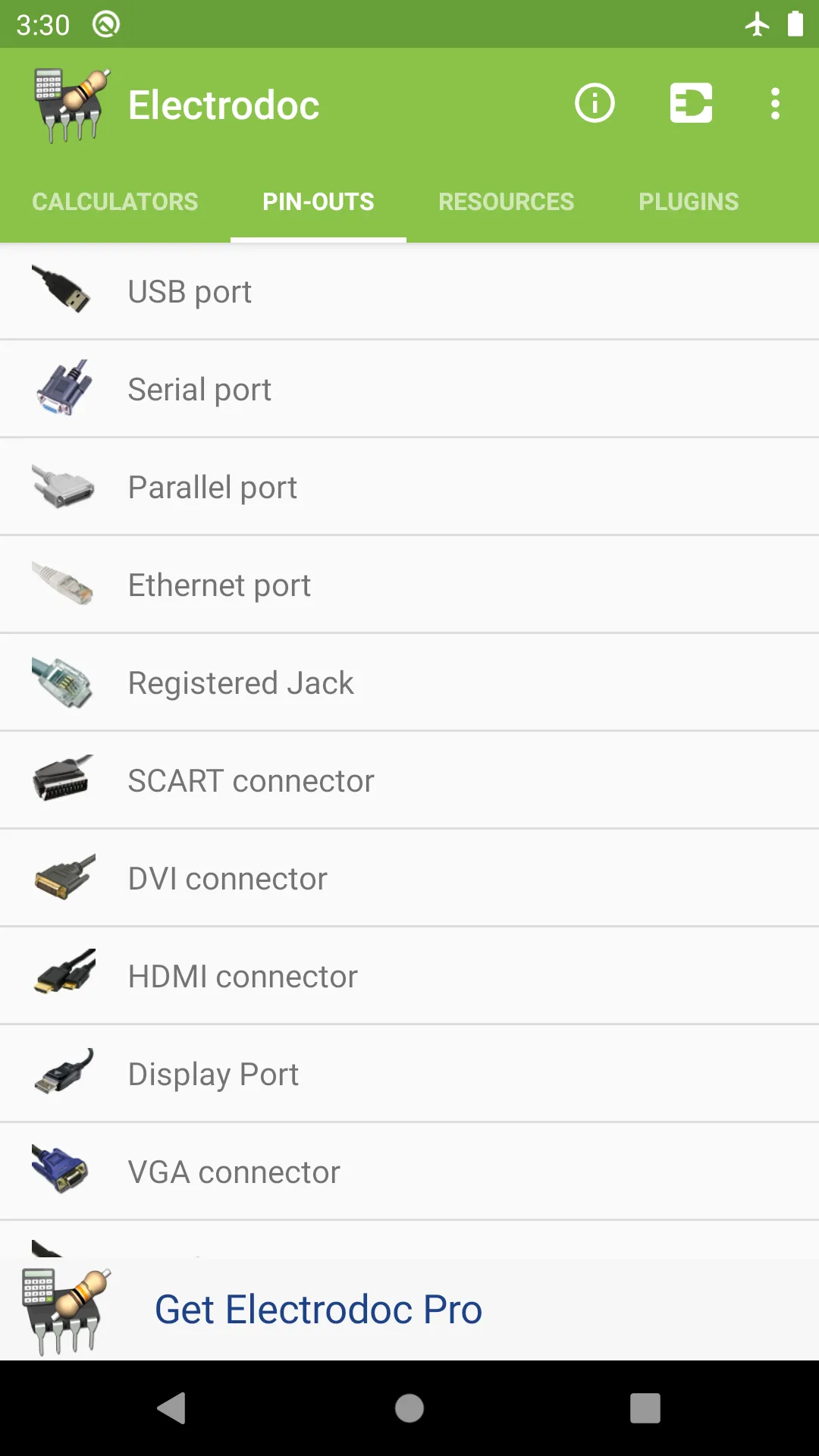Tap the SCART plug icon
Screen dimensions: 819x1456
[64, 780]
